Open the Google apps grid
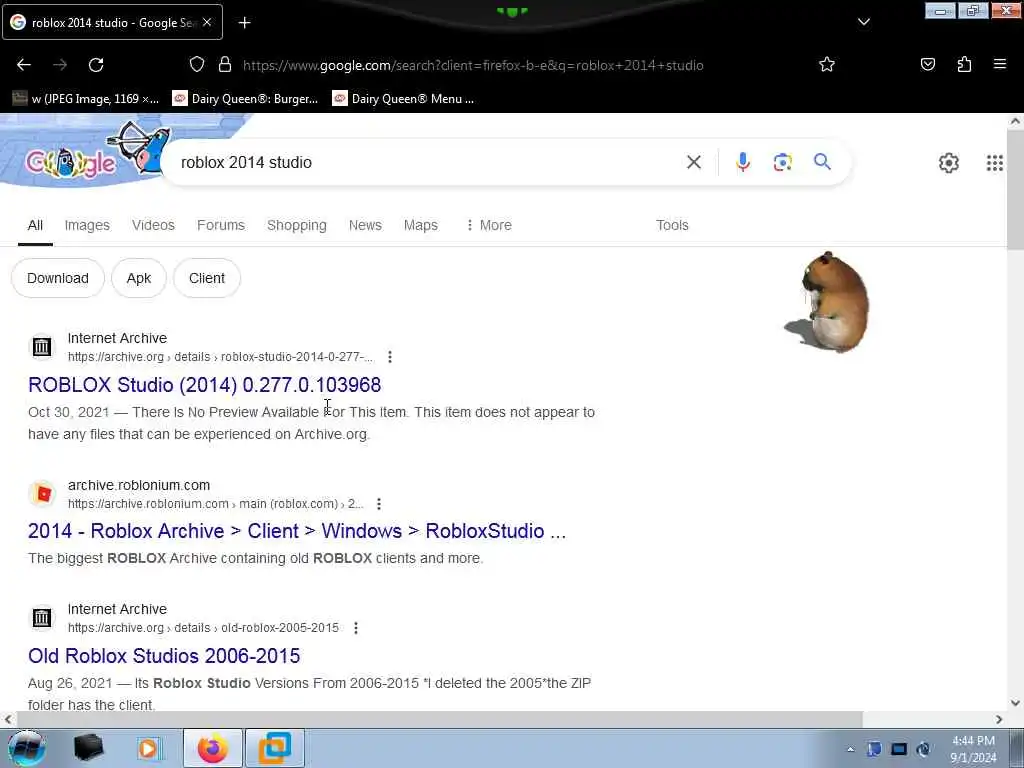 pos(995,163)
